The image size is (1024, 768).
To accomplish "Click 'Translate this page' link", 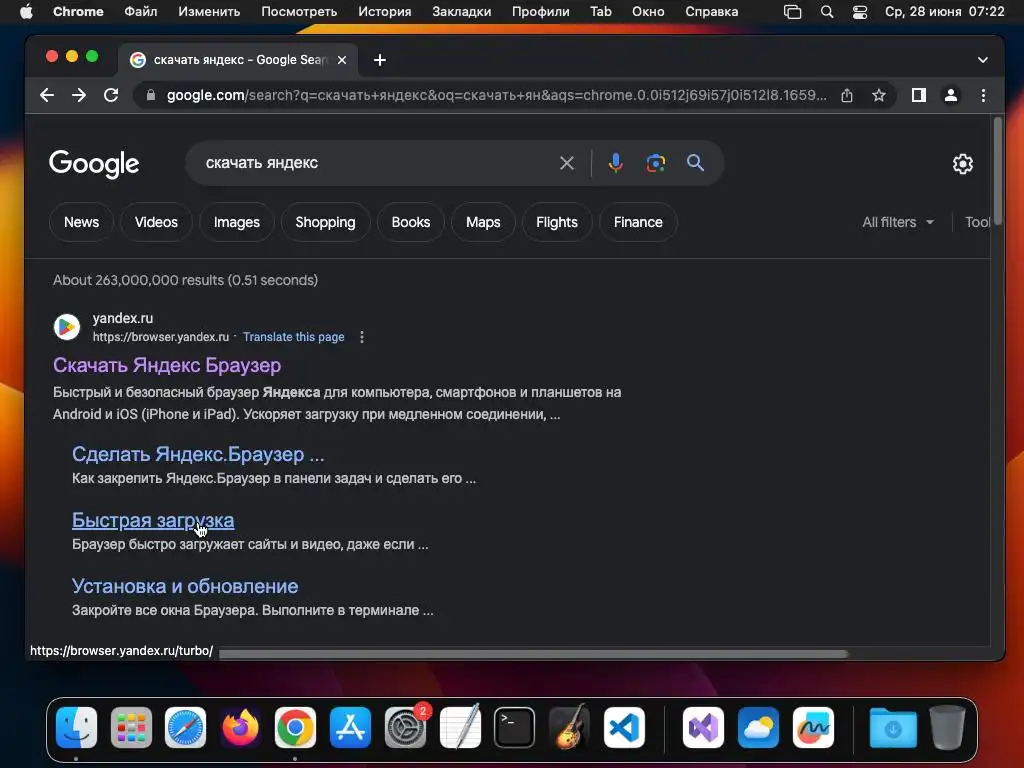I will tap(294, 337).
